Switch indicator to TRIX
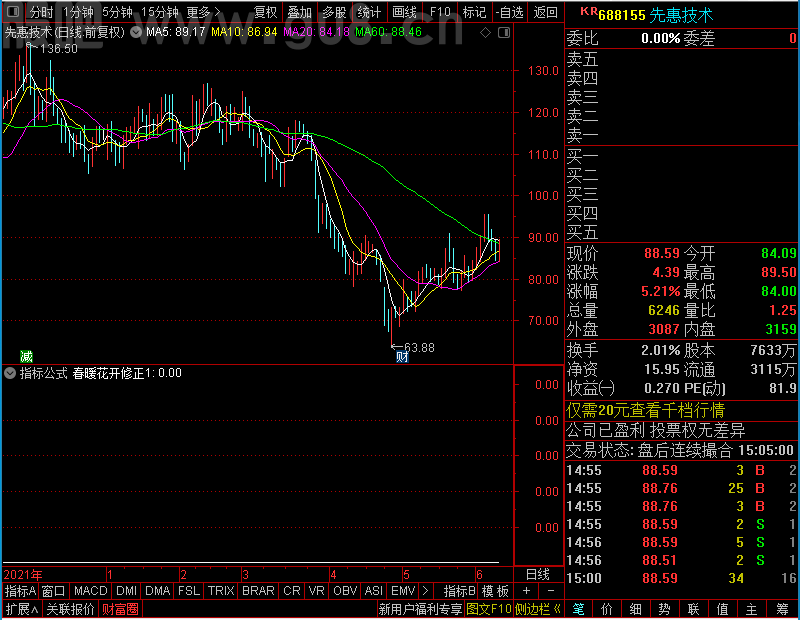Image resolution: width=800 pixels, height=620 pixels. point(220,591)
